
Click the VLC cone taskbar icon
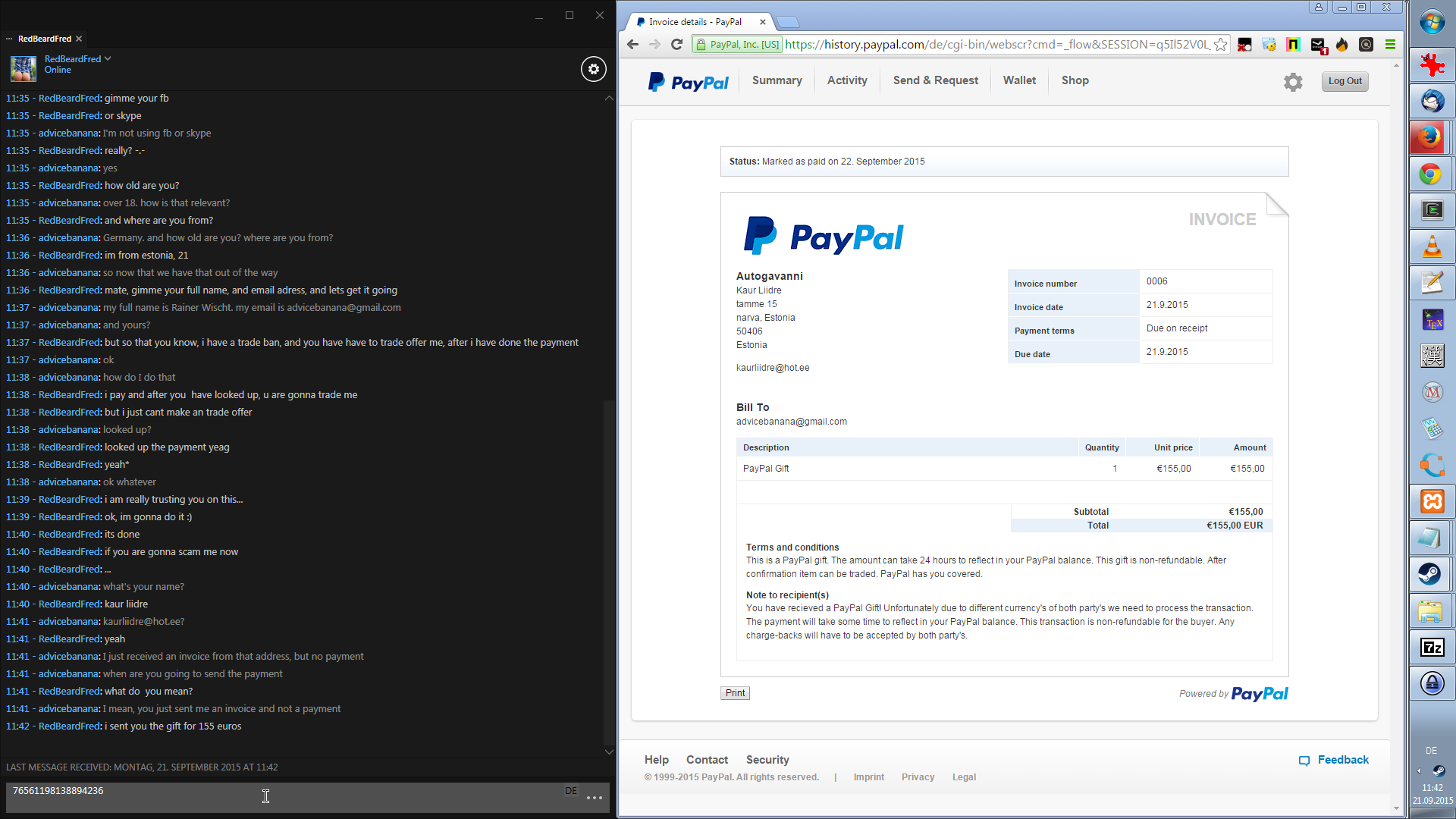coord(1431,246)
